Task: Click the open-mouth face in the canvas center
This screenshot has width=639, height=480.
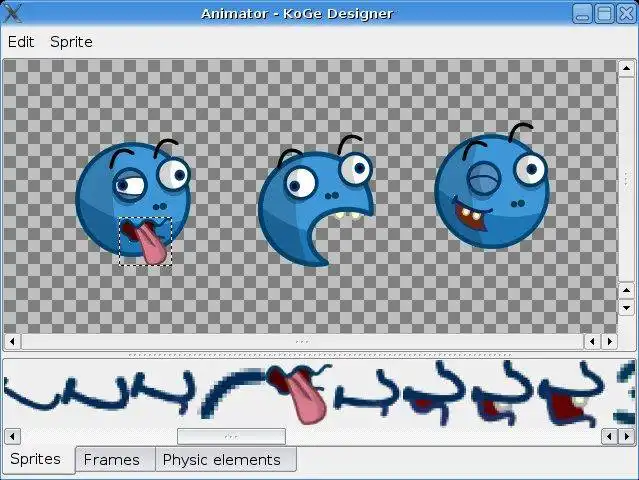Action: (x=316, y=202)
